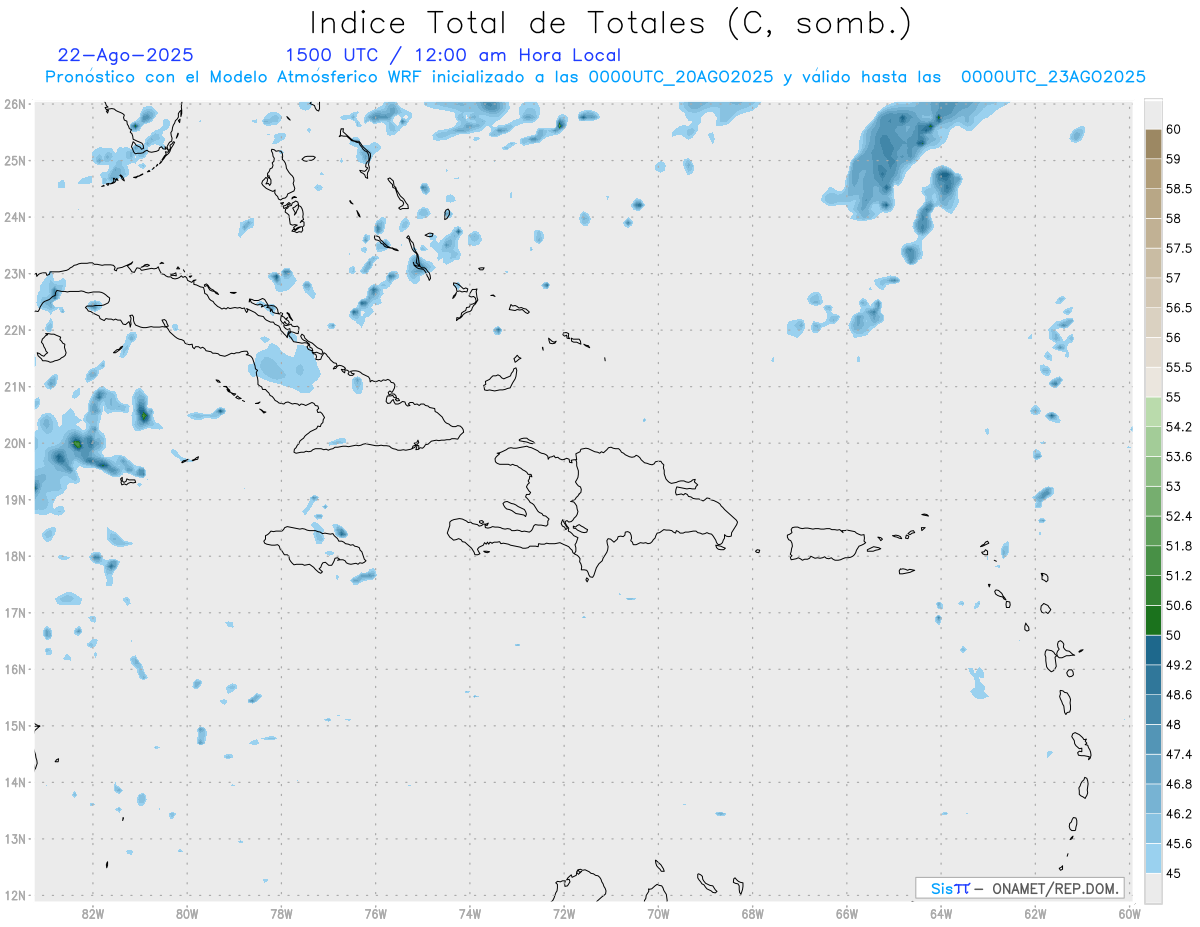Screen dimensions: 1200x927
Task: Click the 12N latitude axis label
Action: (15, 895)
